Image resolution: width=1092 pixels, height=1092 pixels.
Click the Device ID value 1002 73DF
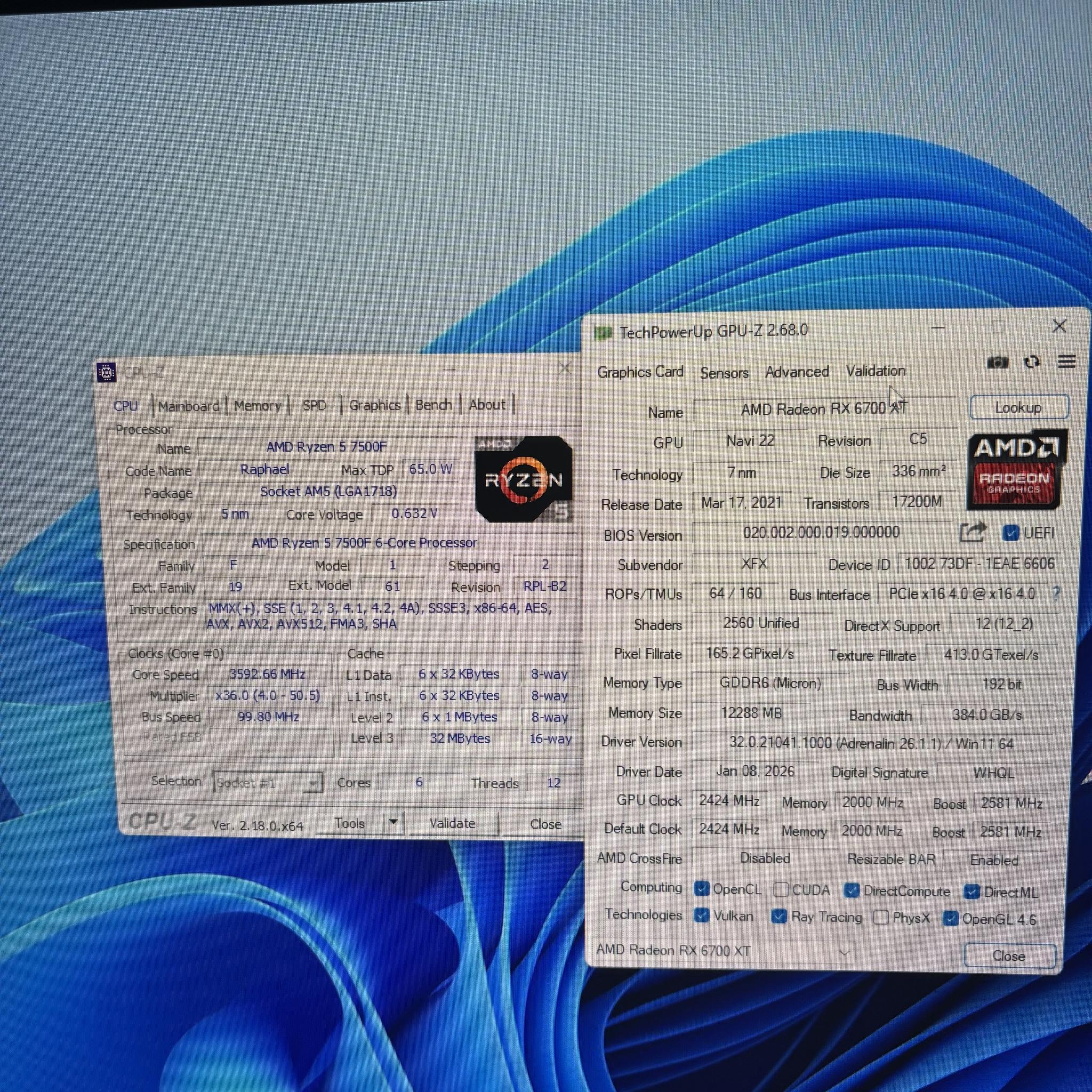[x=979, y=564]
